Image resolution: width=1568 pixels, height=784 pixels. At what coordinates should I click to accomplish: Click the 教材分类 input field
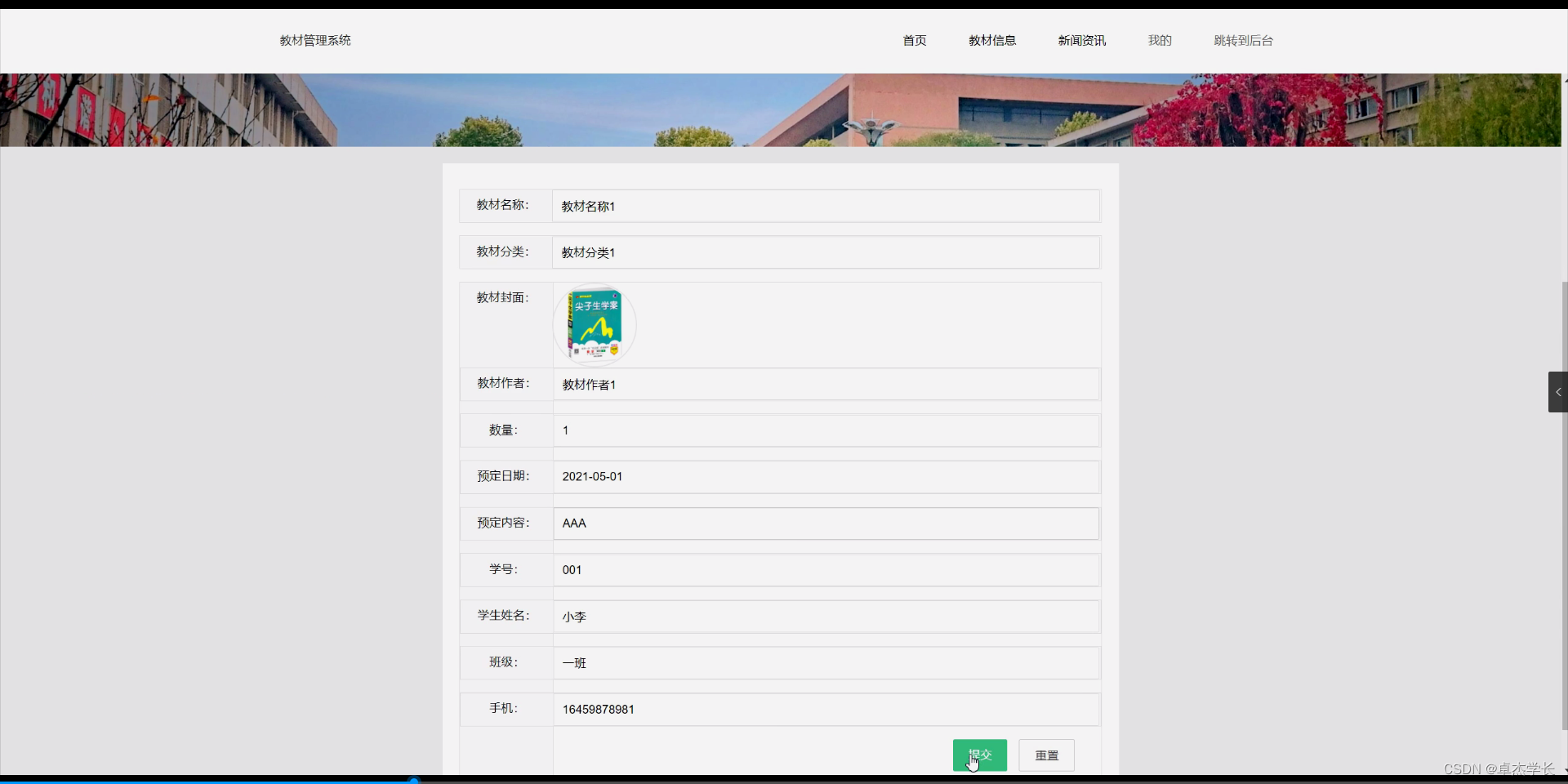click(826, 252)
